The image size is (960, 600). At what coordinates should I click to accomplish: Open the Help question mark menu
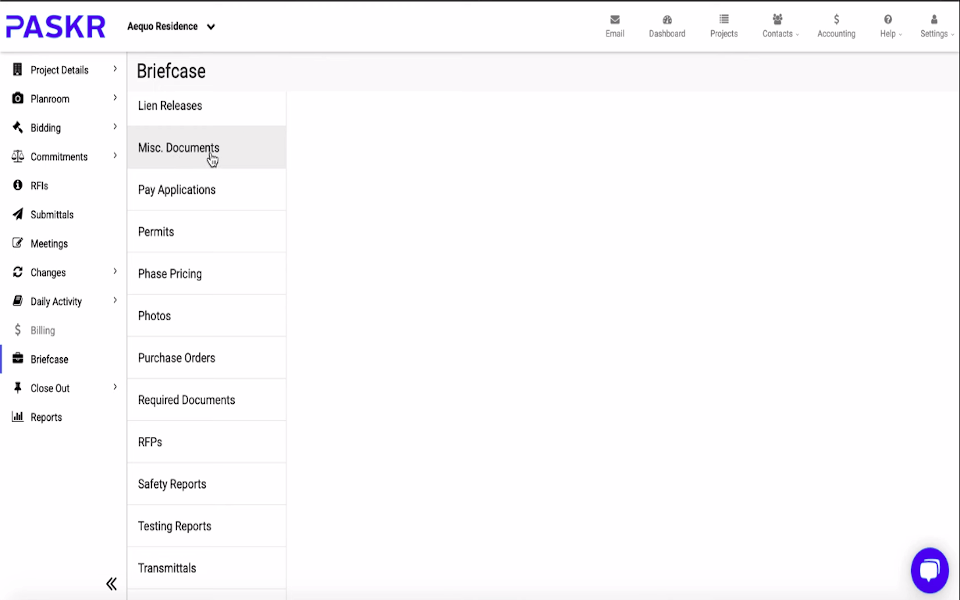click(888, 20)
